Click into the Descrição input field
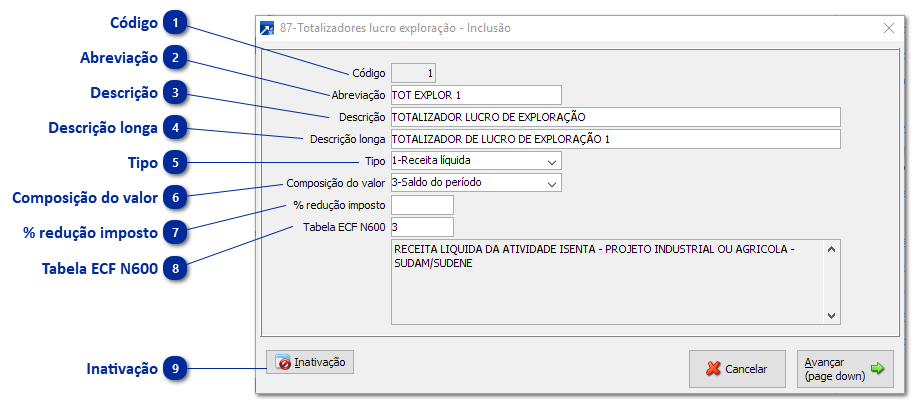This screenshot has height=405, width=918. [616, 117]
